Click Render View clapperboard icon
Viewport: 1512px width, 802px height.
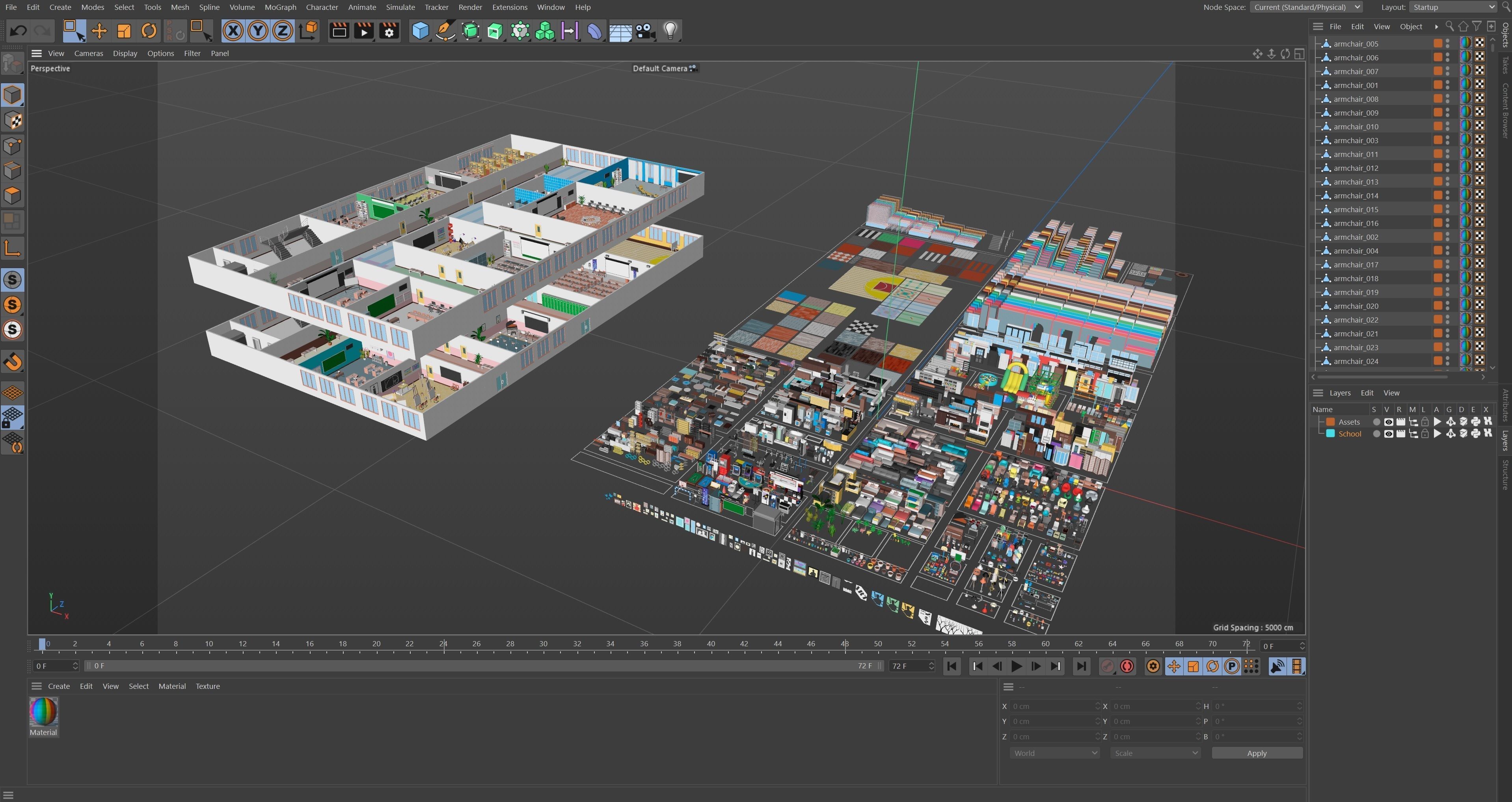tap(339, 30)
